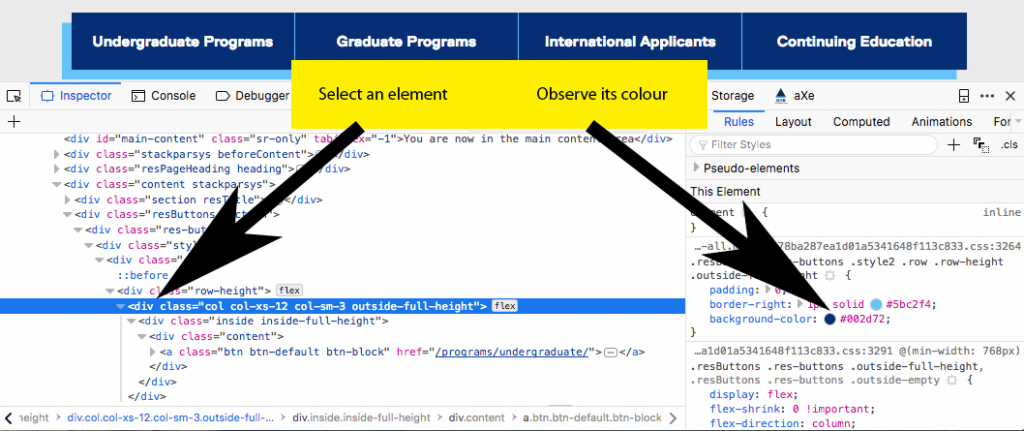1024x431 pixels.
Task: Click the Debugger tab icon
Action: coord(222,96)
